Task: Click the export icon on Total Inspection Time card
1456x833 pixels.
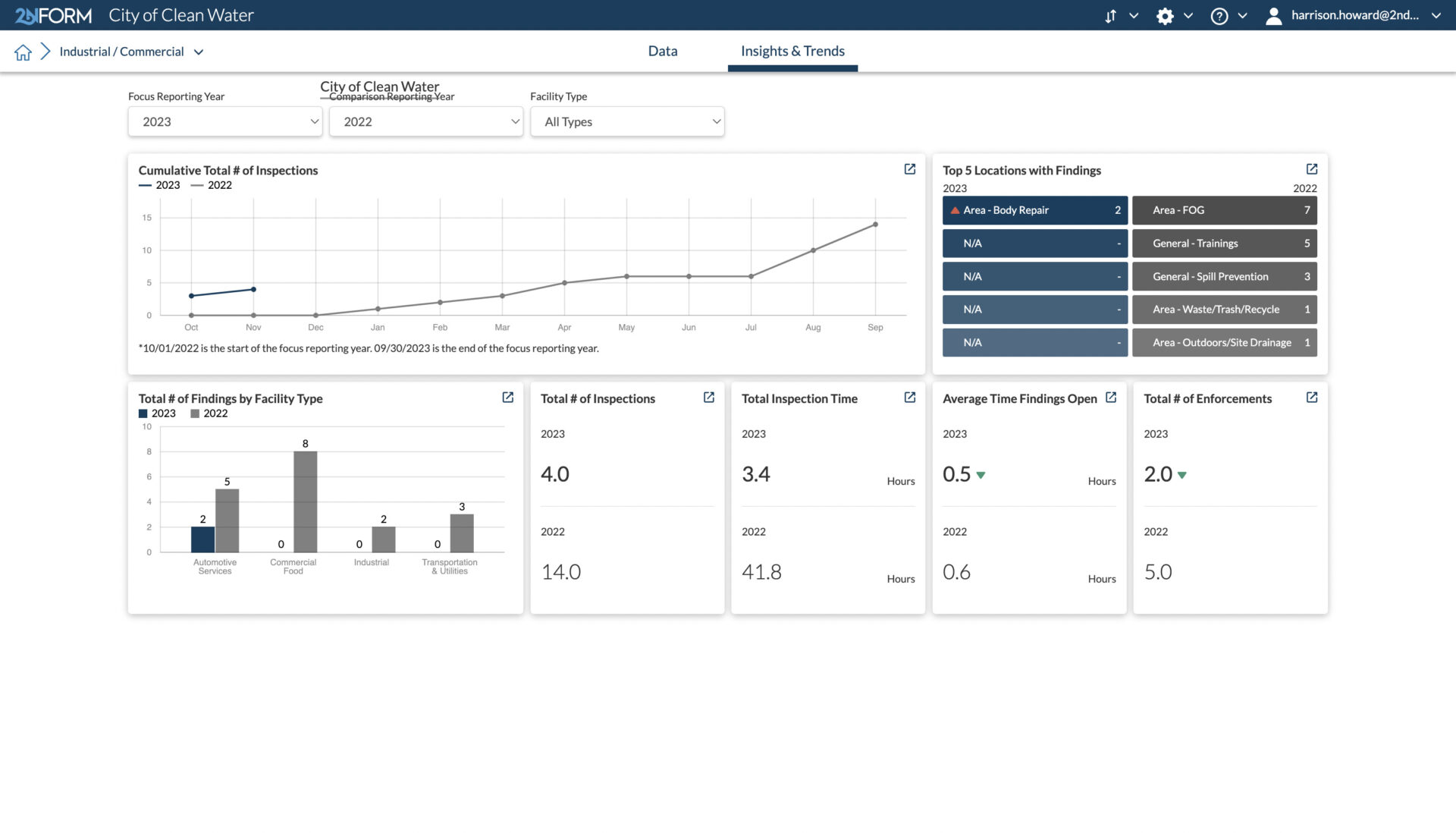Action: pos(911,397)
